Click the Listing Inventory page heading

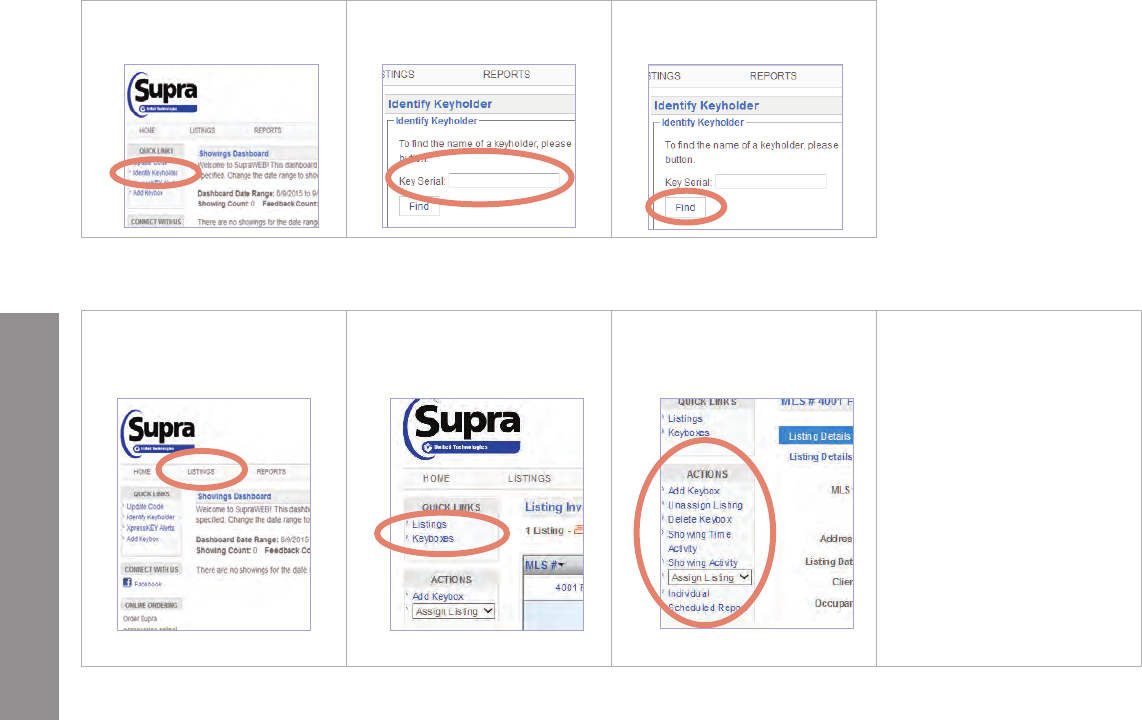click(x=554, y=507)
